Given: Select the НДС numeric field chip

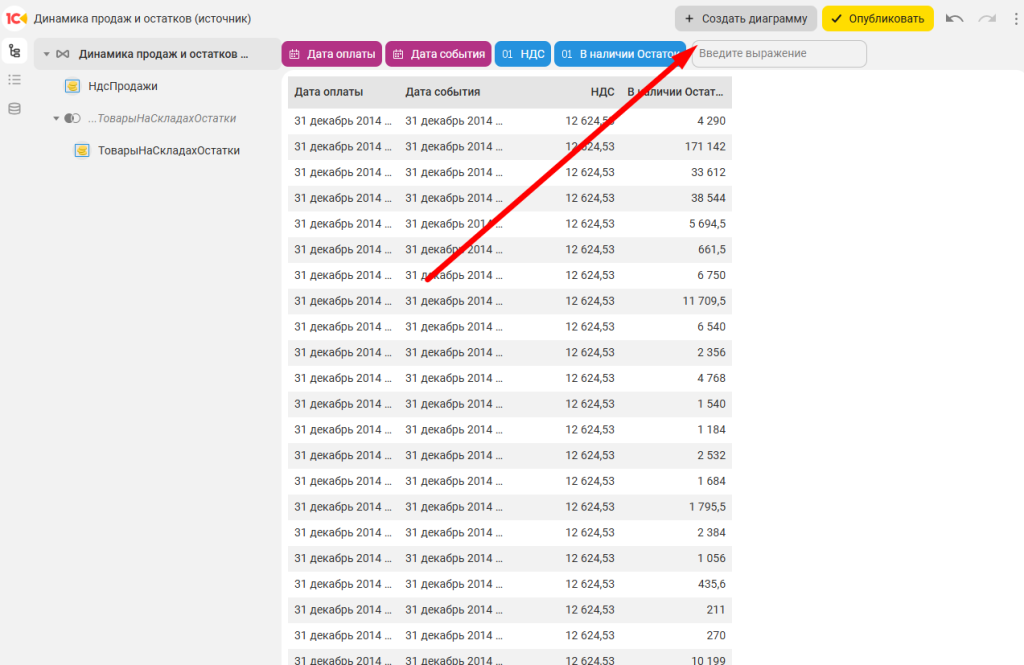Looking at the screenshot, I should click(x=523, y=54).
